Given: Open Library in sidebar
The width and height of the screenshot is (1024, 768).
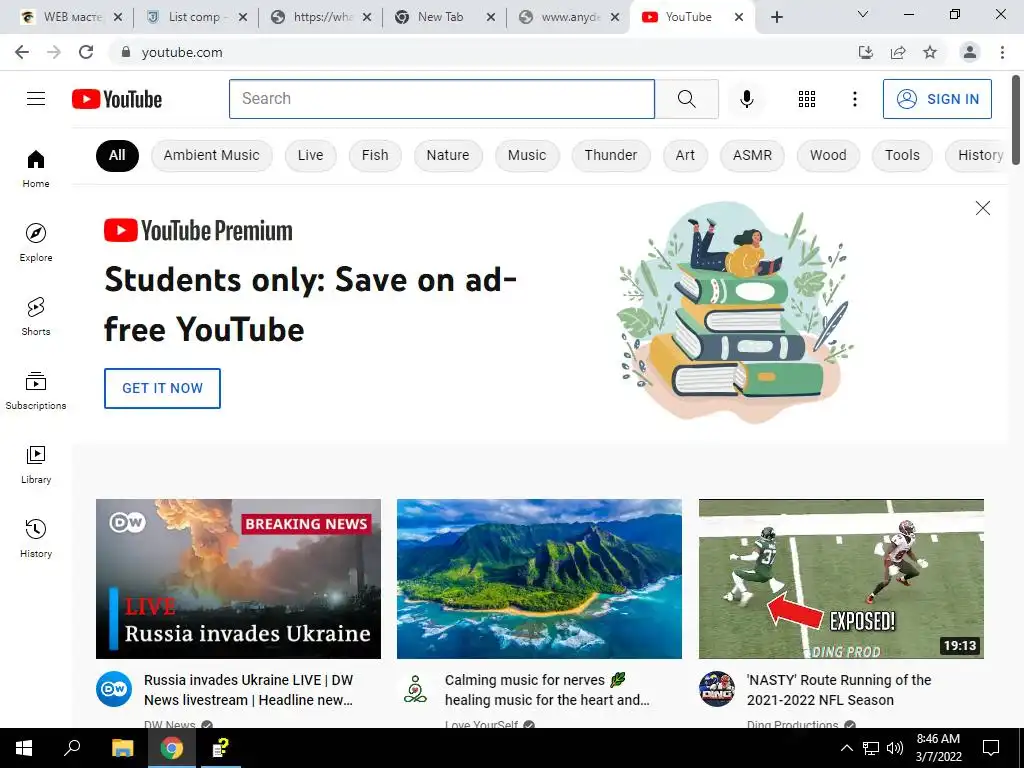Looking at the screenshot, I should pos(36,464).
